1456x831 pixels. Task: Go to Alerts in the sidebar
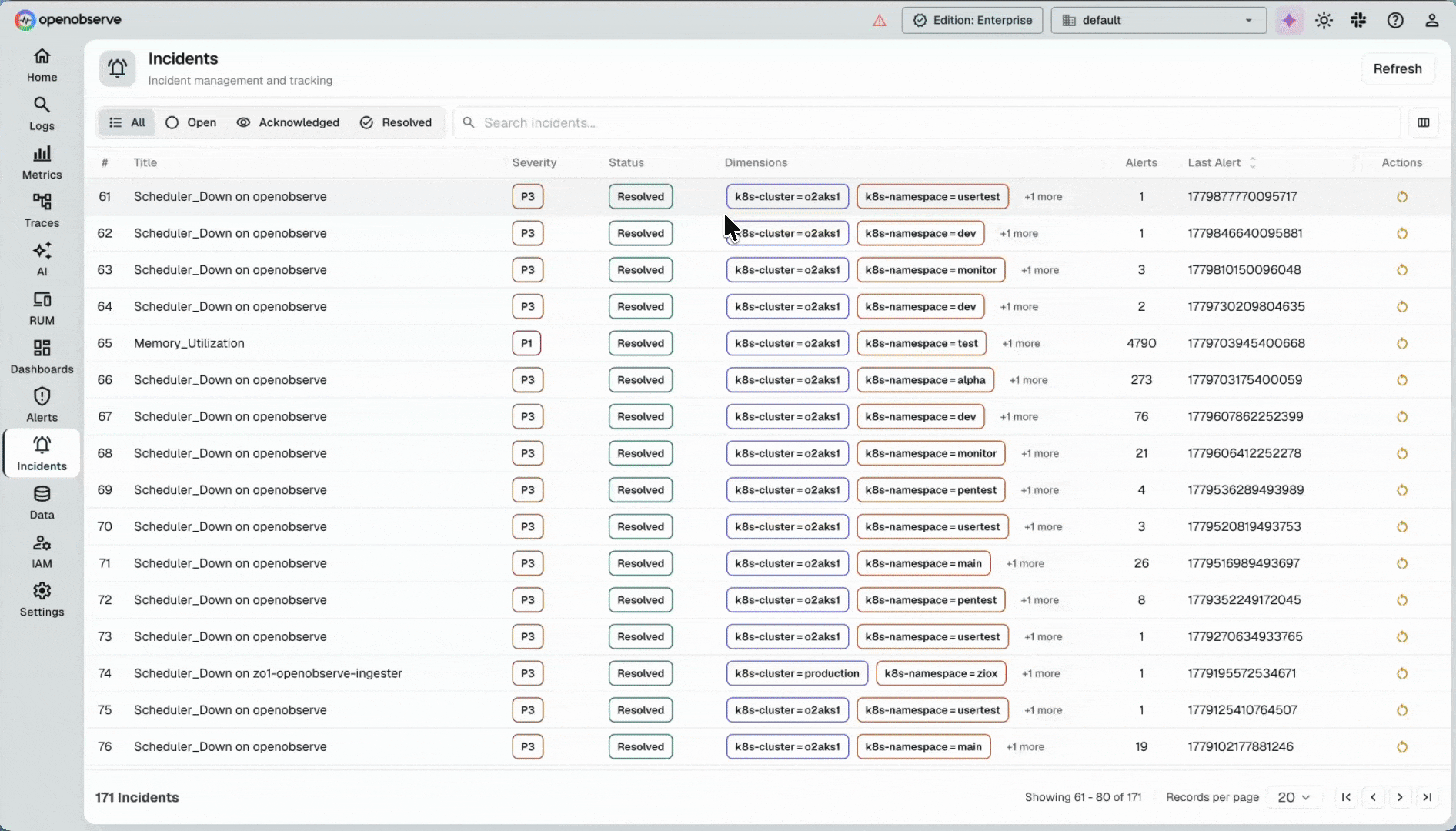click(42, 405)
